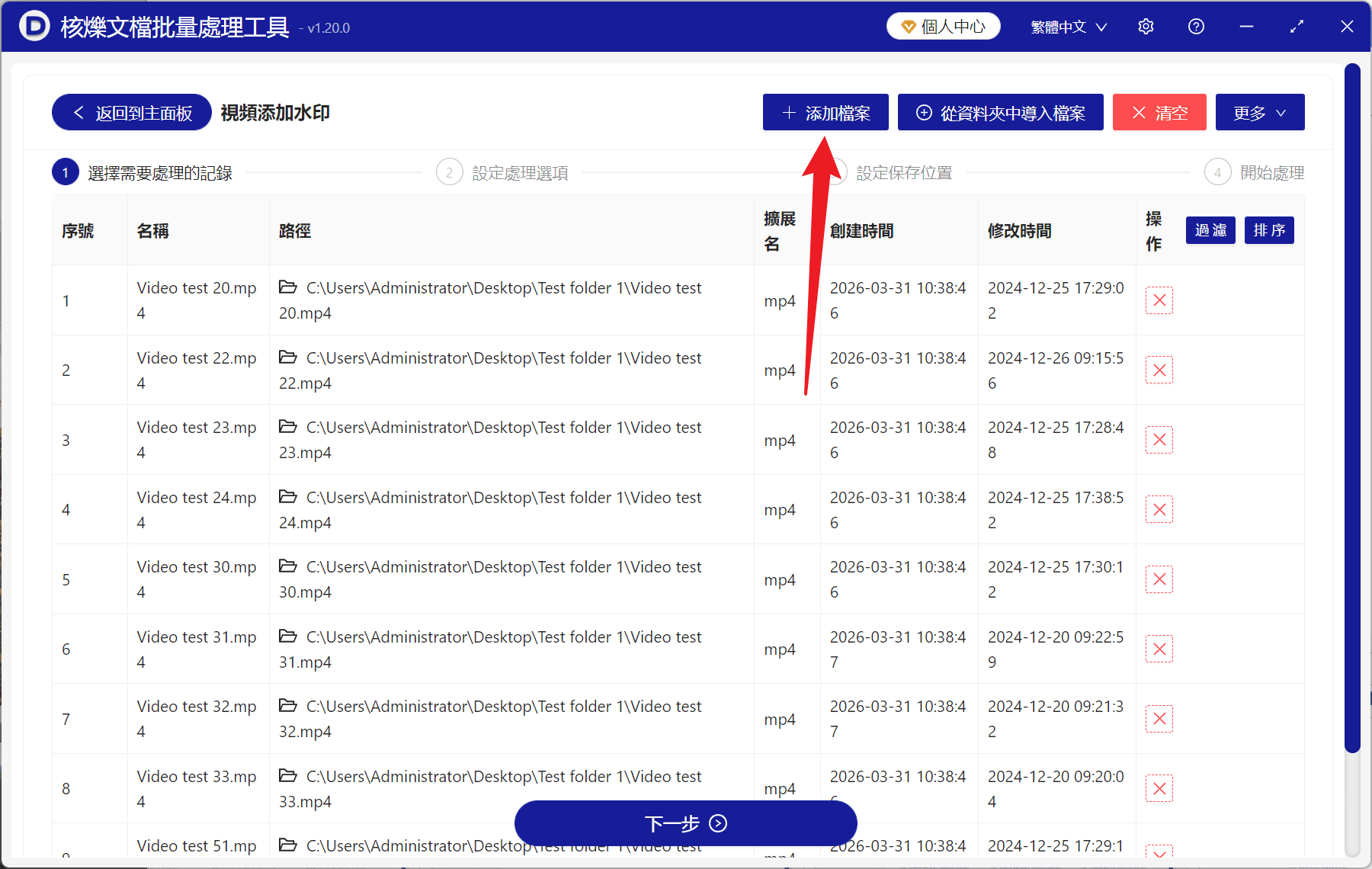Delete Video test 24.mp4 with the X icon
The image size is (1372, 869).
click(x=1159, y=509)
